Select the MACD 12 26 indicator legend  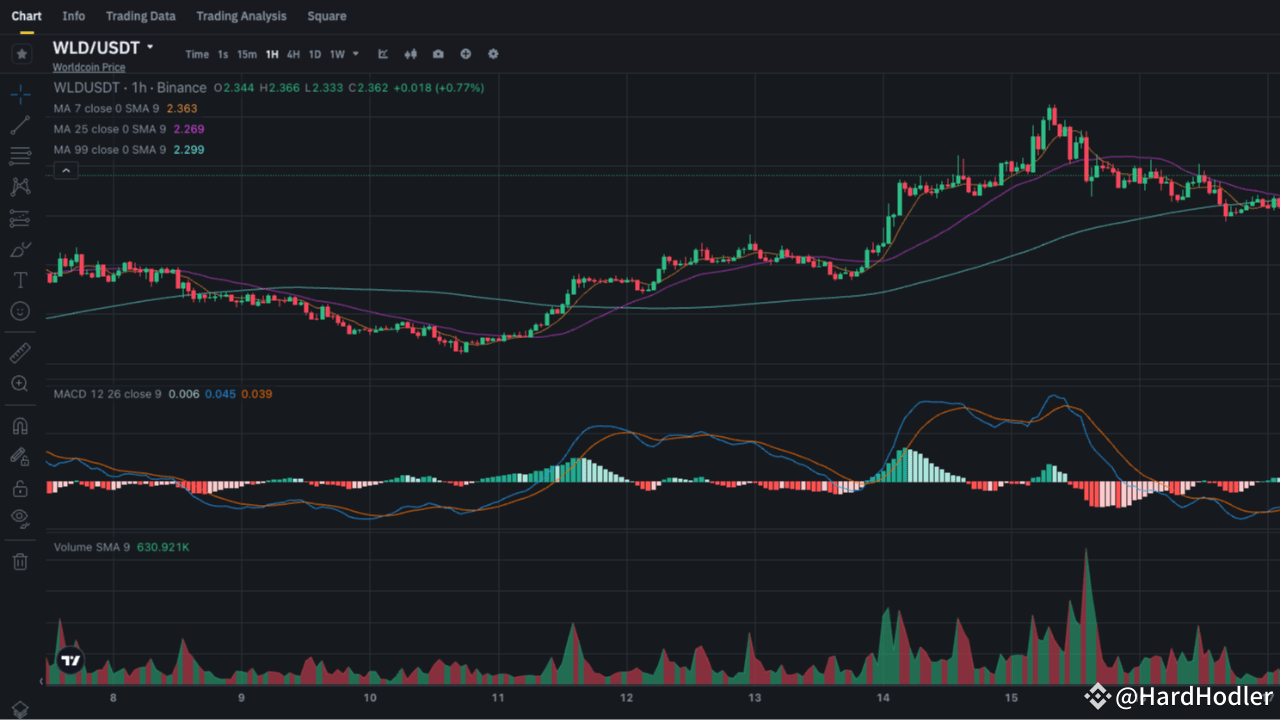point(108,394)
